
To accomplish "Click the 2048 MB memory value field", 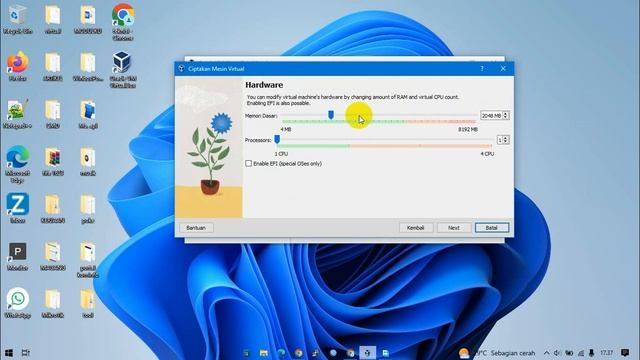I will (491, 116).
